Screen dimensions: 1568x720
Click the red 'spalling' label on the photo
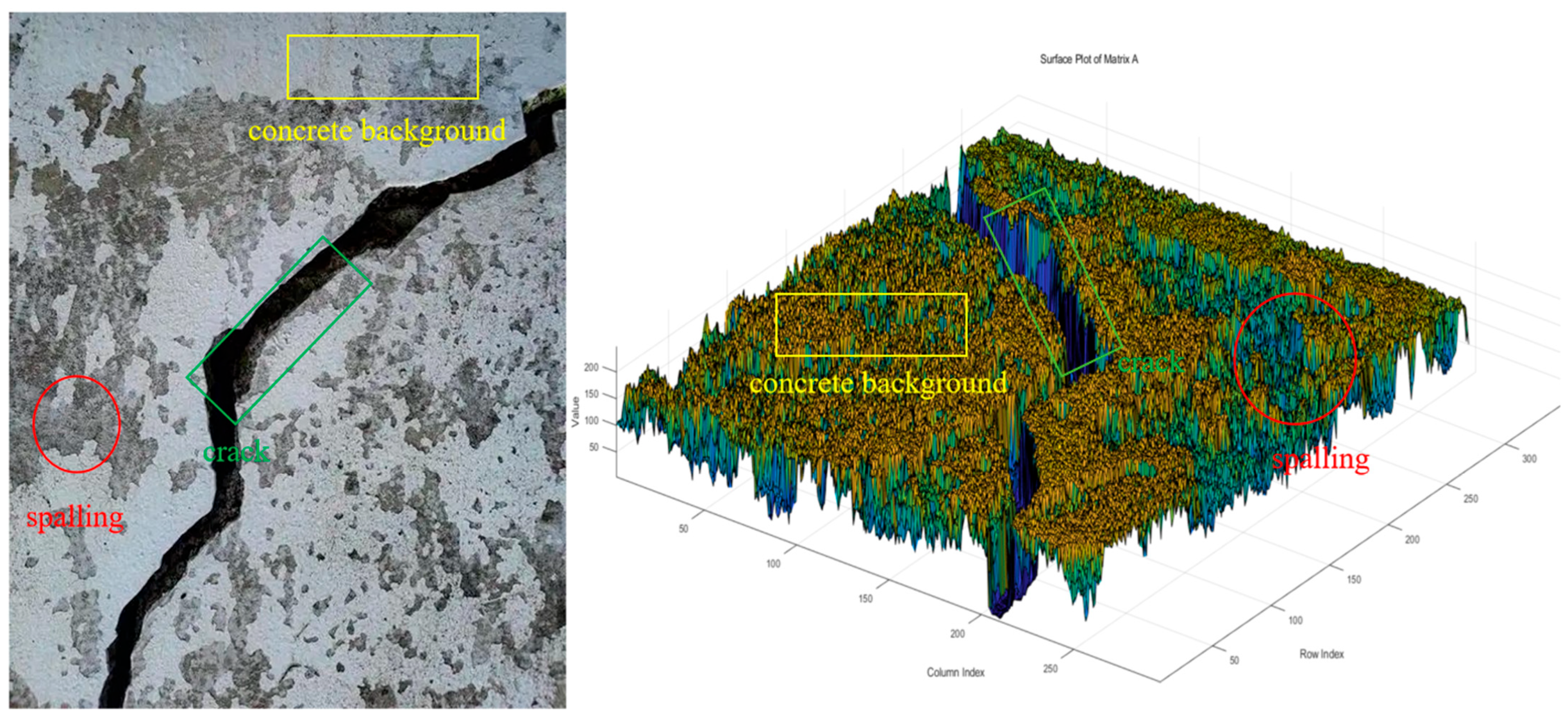75,518
